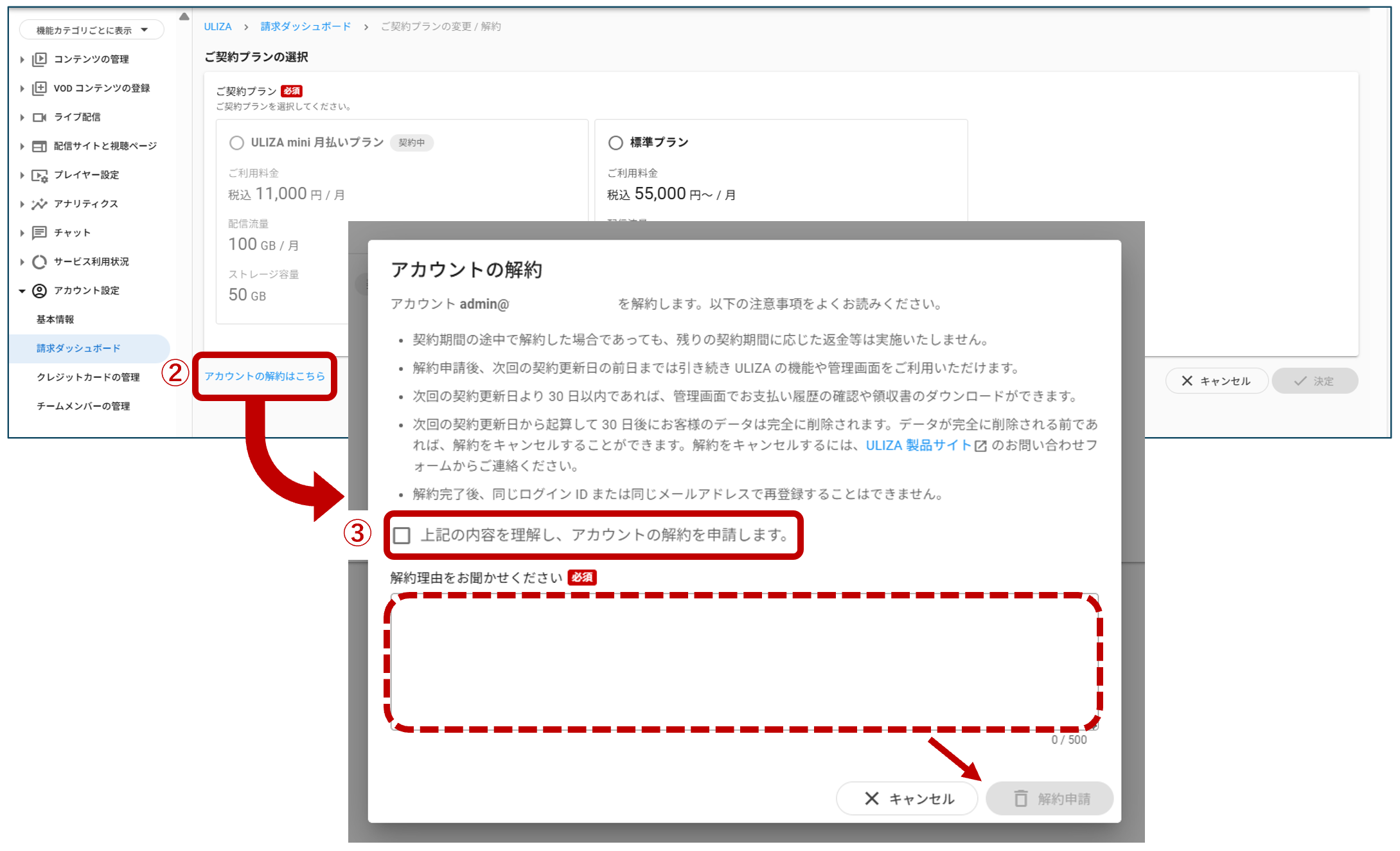Click the サービス利用状況 circle icon
This screenshot has width=1400, height=851.
39,262
